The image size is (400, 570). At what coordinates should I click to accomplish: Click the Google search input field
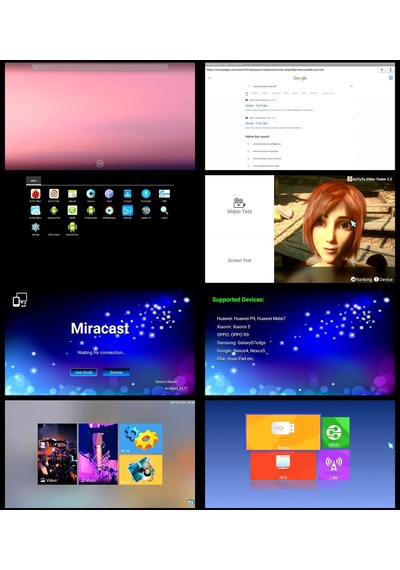300,87
